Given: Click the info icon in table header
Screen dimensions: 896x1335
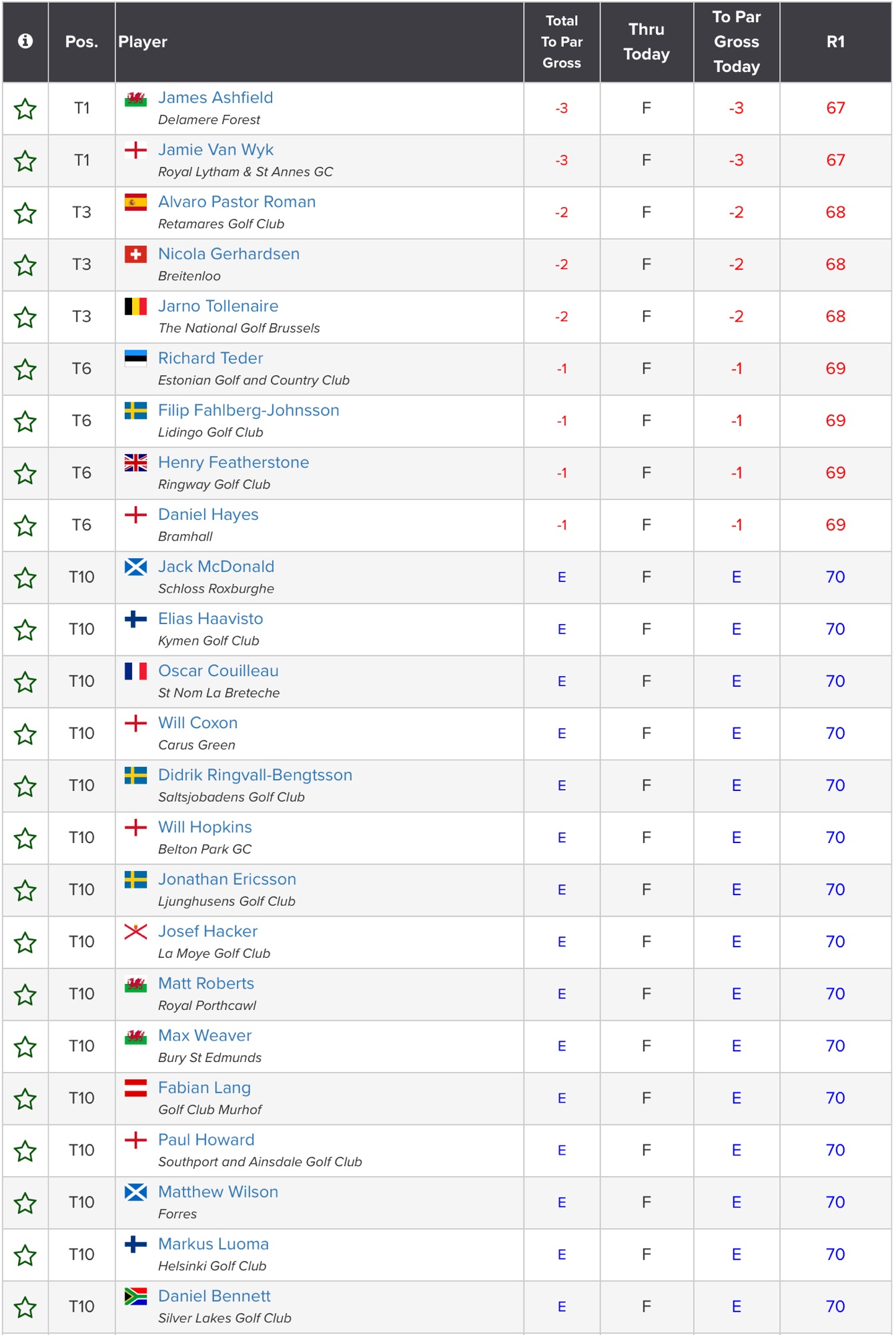Looking at the screenshot, I should point(25,41).
